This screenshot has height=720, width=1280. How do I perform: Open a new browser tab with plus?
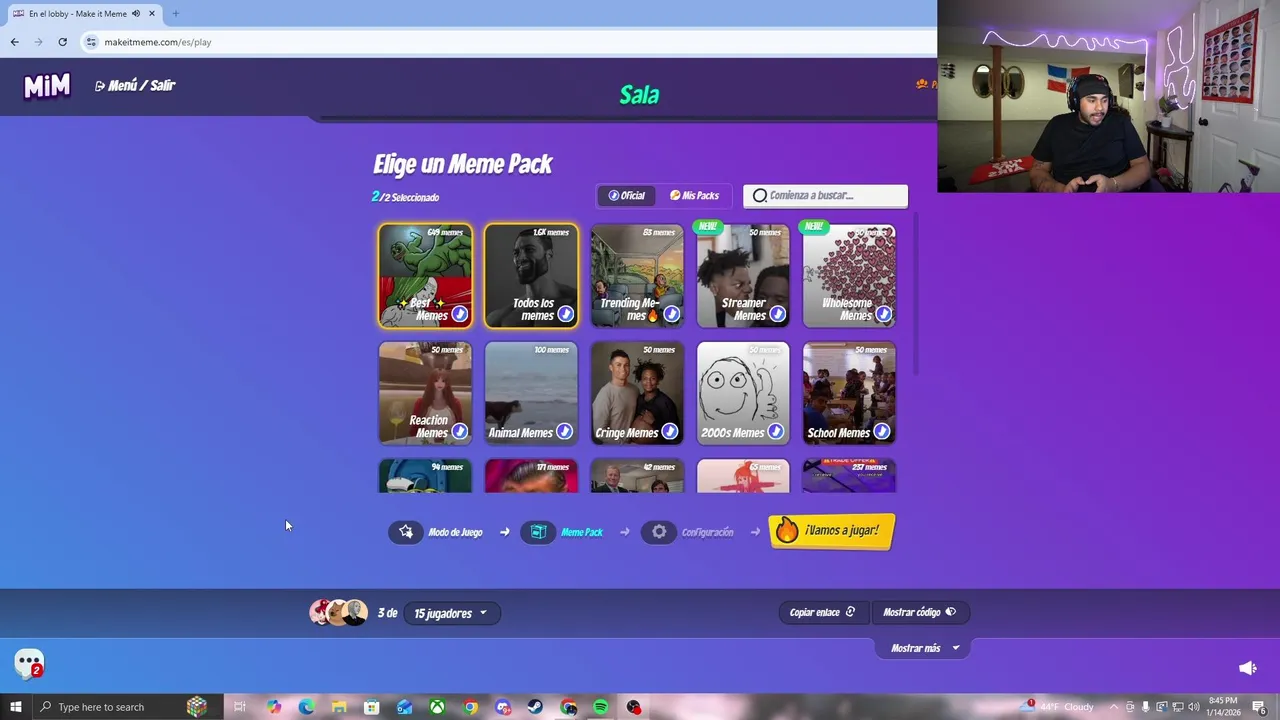tap(175, 14)
